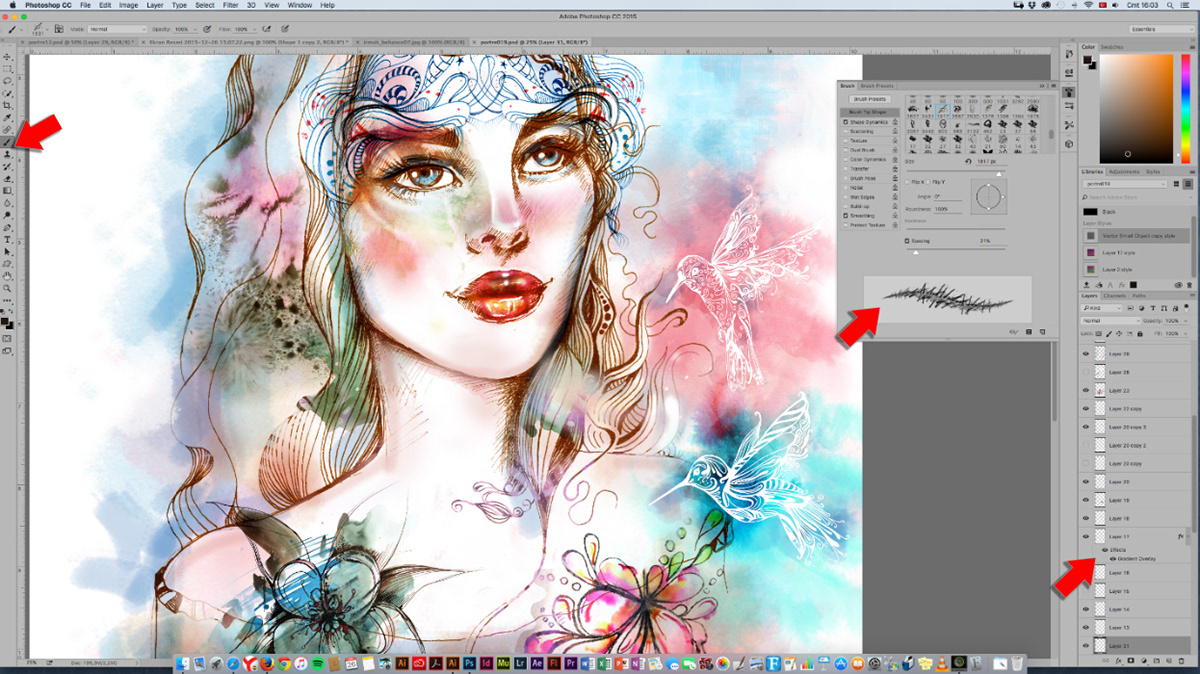The height and width of the screenshot is (674, 1200).
Task: Select the Hand tool
Action: (x=8, y=275)
